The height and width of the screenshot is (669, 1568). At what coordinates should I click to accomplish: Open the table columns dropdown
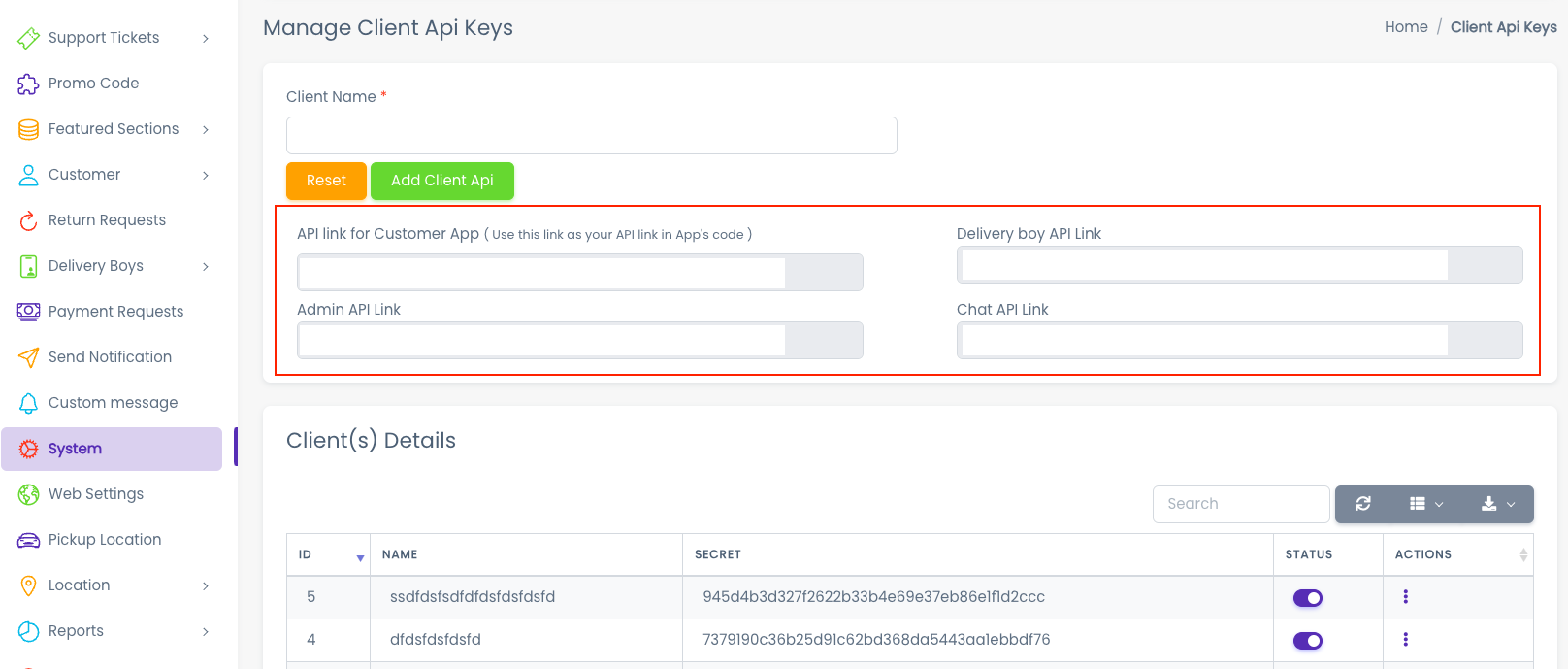1425,504
